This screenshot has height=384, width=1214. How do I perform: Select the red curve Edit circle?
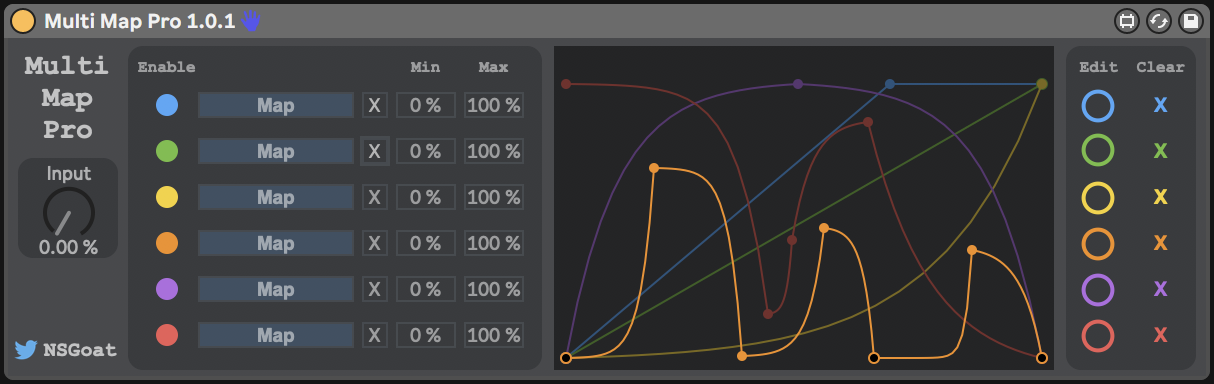click(x=1098, y=335)
